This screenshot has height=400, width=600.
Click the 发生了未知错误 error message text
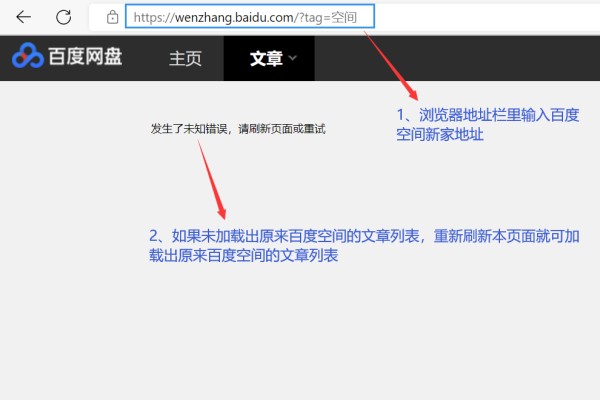(x=238, y=129)
